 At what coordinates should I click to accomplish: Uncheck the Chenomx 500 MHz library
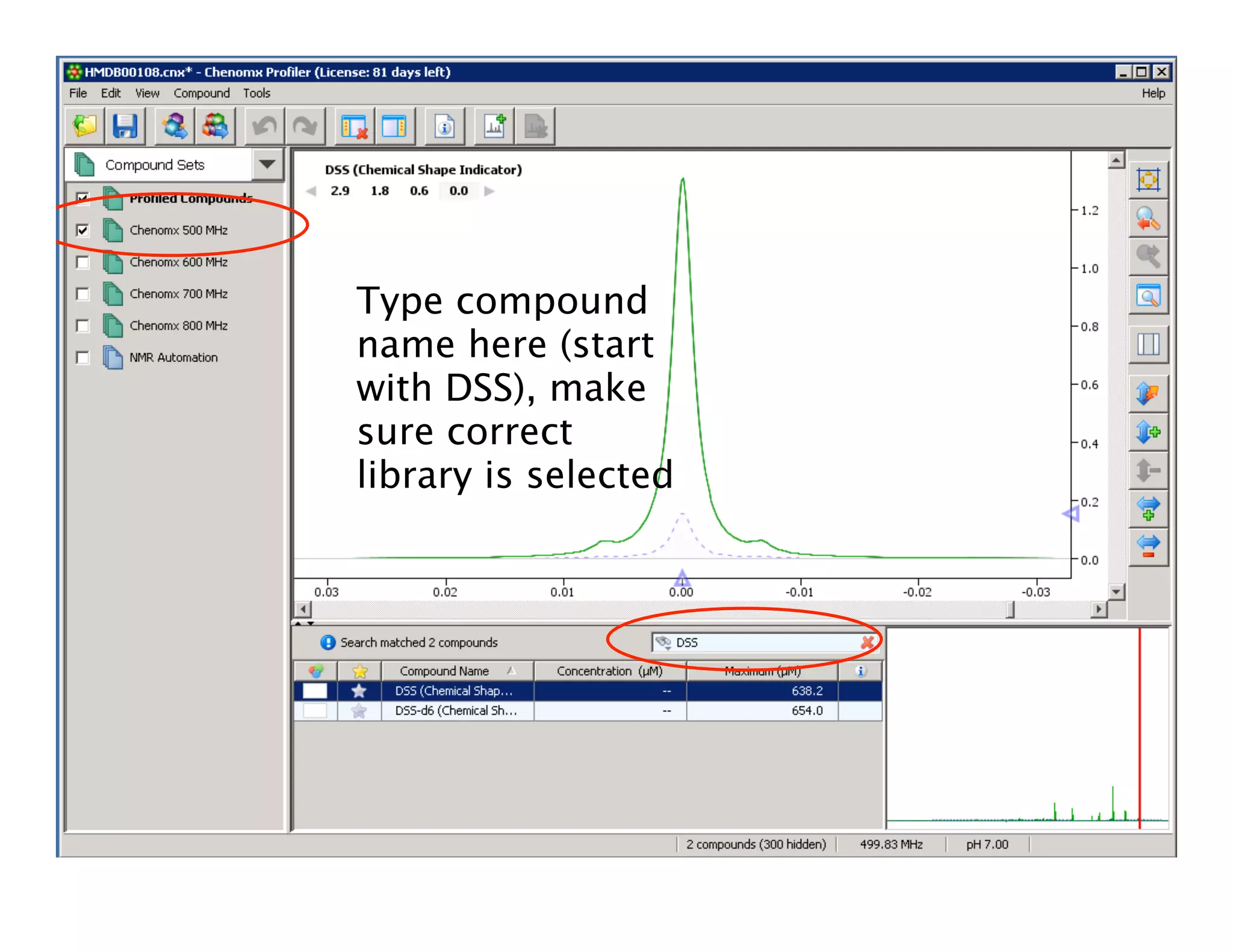tap(82, 230)
